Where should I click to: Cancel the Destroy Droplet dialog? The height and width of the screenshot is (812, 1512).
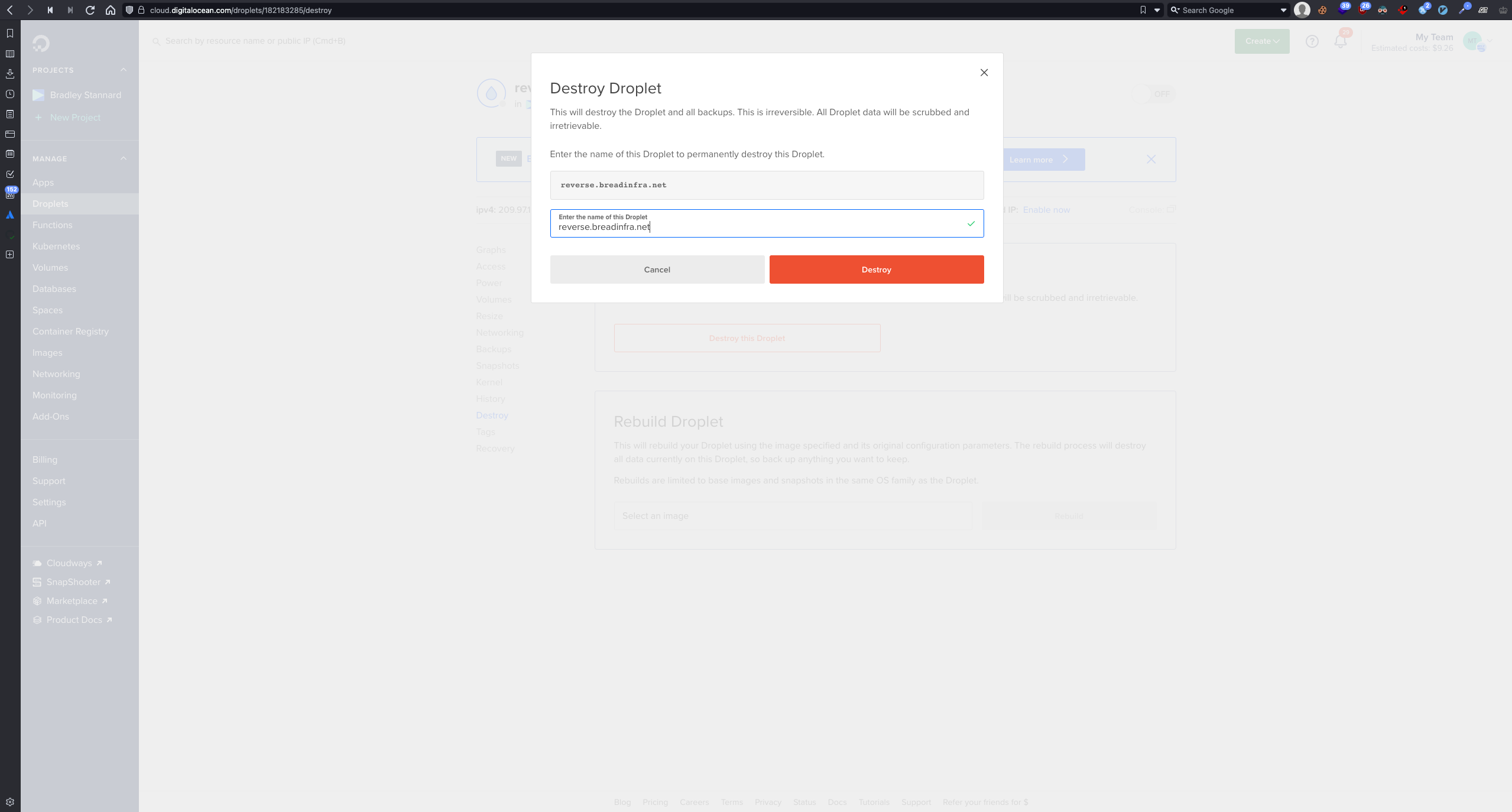[x=657, y=269]
